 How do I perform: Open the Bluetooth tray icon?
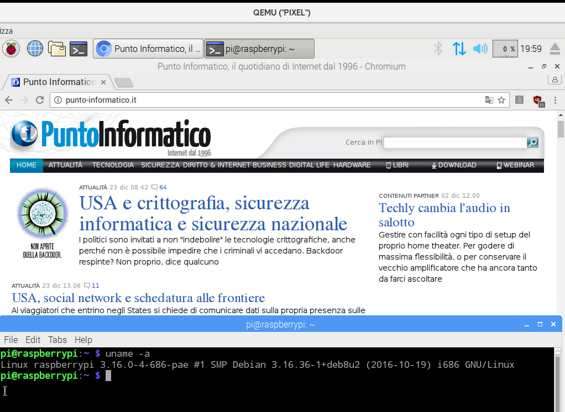[x=438, y=48]
